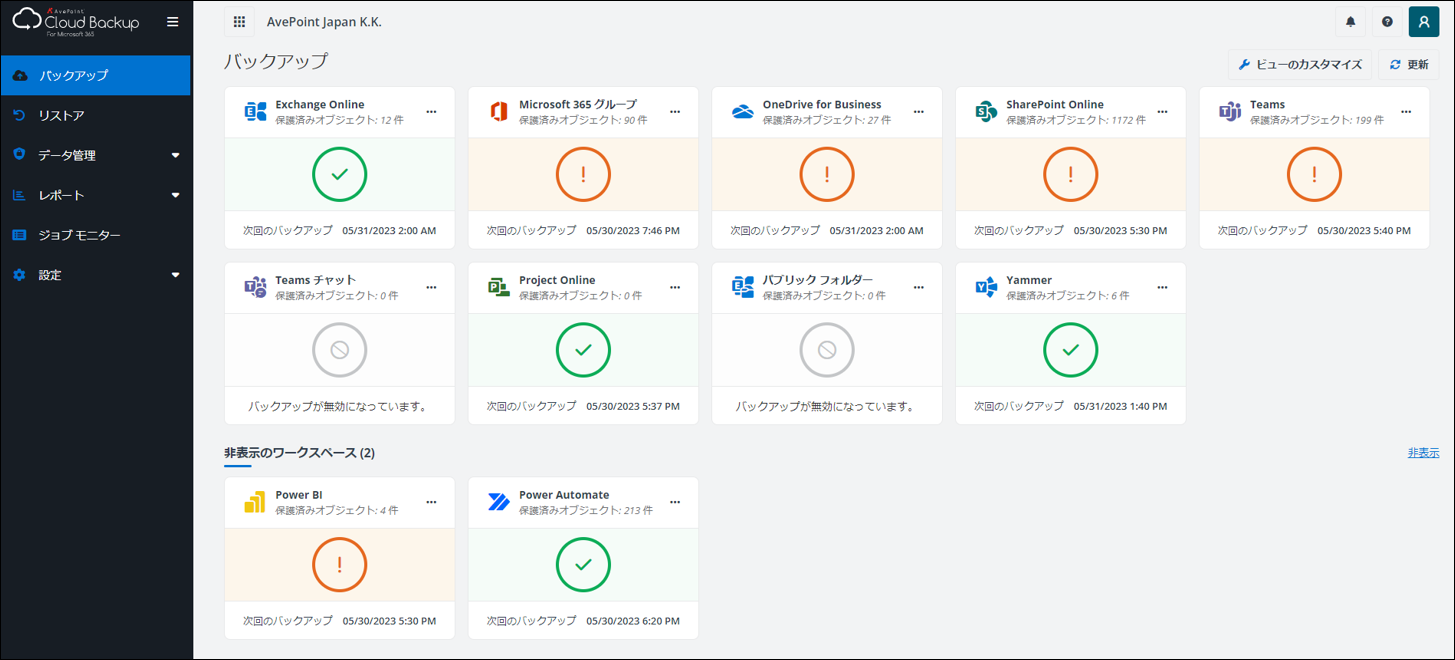
Task: Click the OneDrive for Business cloud icon
Action: click(x=742, y=111)
